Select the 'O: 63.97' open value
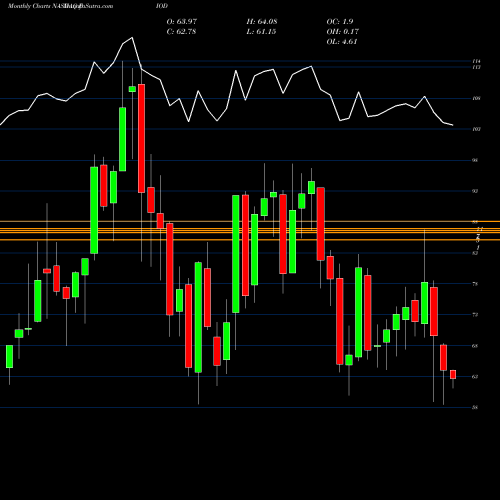 coord(182,21)
